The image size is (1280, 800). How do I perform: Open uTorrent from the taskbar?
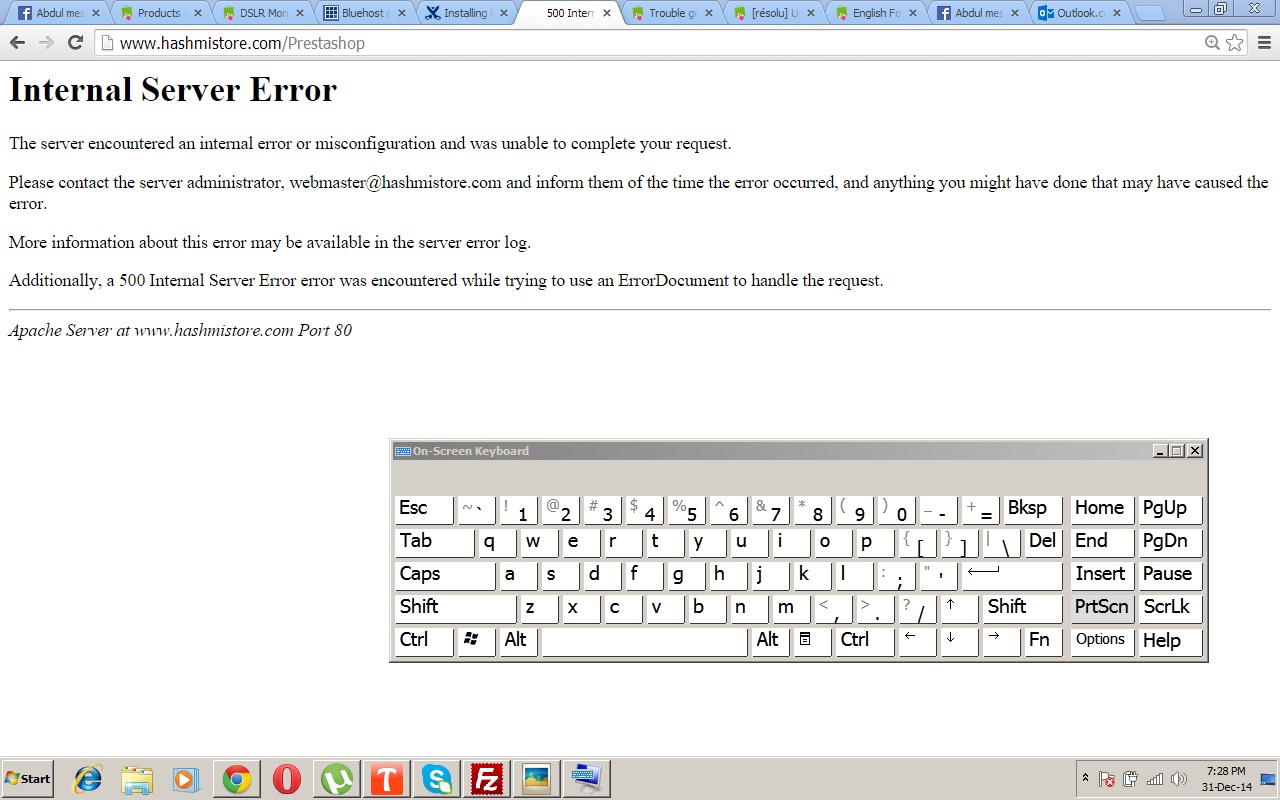coord(337,778)
